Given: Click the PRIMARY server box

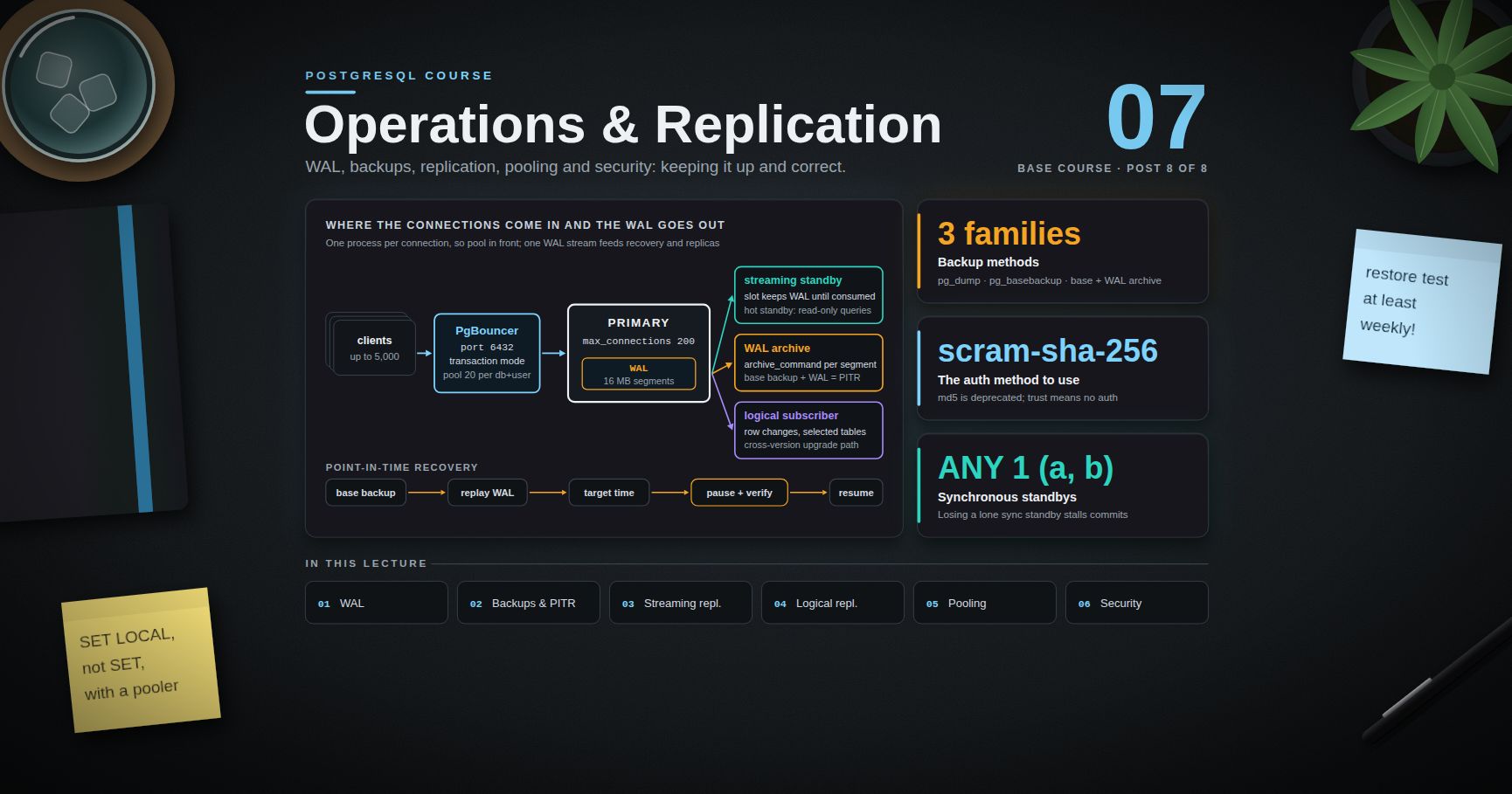Looking at the screenshot, I should pyautogui.click(x=639, y=353).
